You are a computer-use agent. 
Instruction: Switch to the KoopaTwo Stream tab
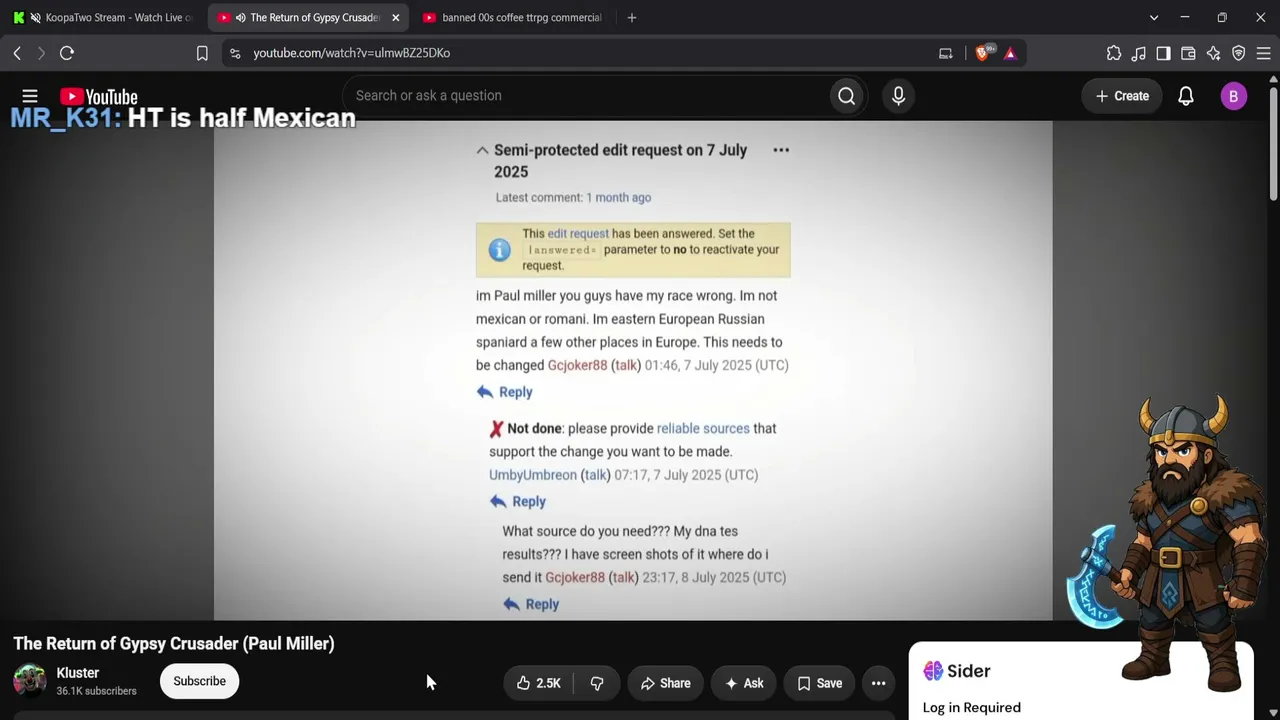pos(104,18)
